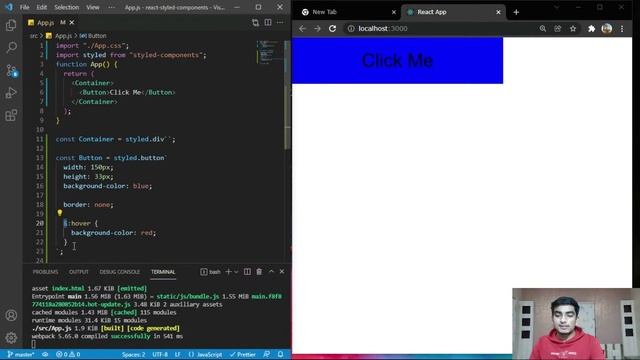Show hidden menu items via ellipsis

pos(111,7)
